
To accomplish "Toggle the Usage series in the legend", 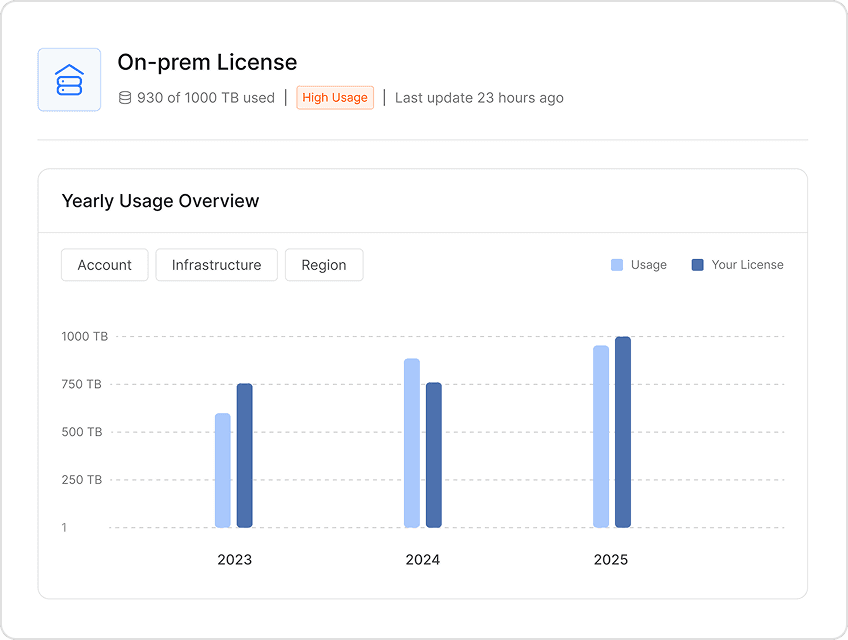I will pos(639,264).
